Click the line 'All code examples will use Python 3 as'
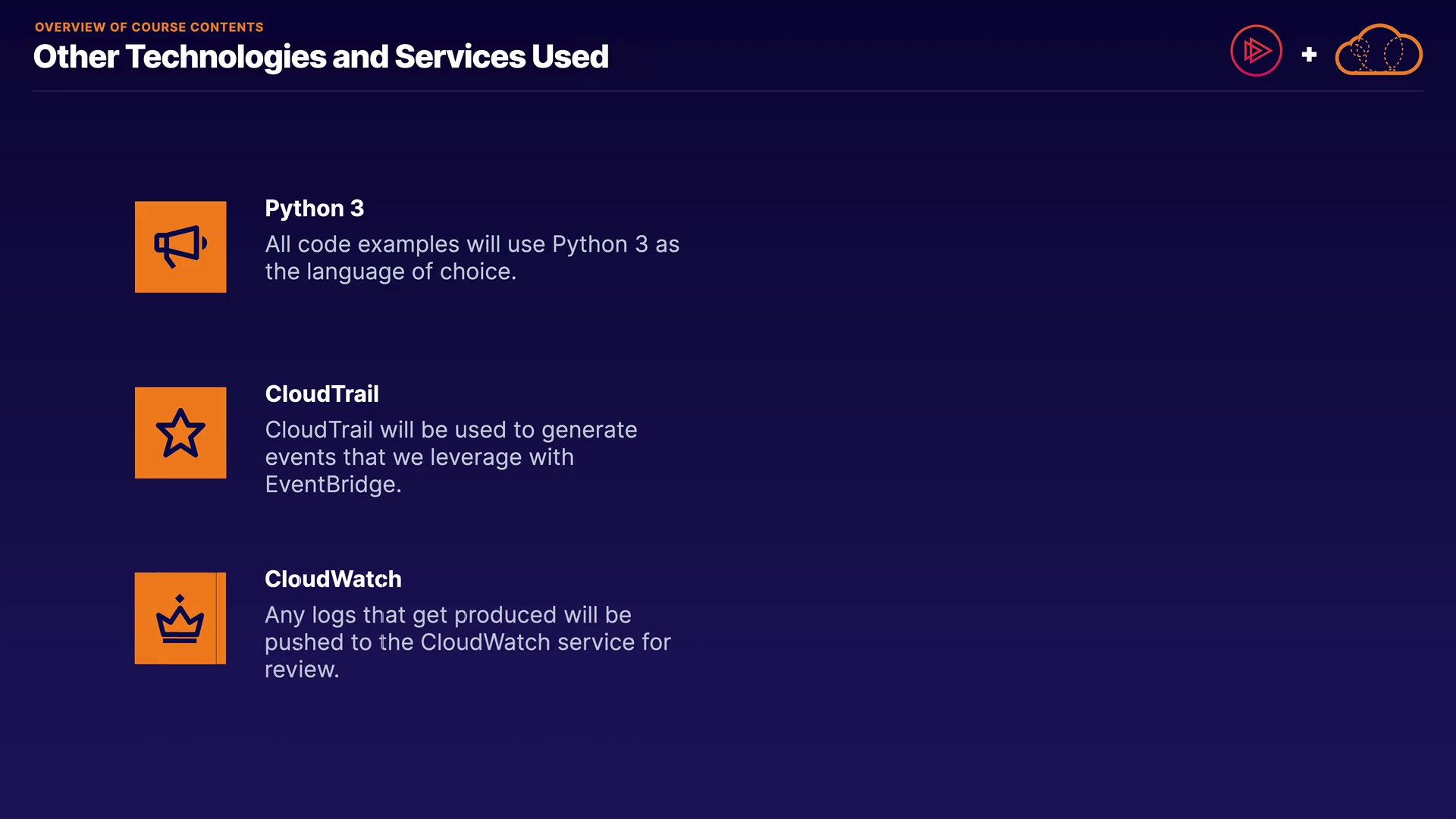 [x=472, y=244]
